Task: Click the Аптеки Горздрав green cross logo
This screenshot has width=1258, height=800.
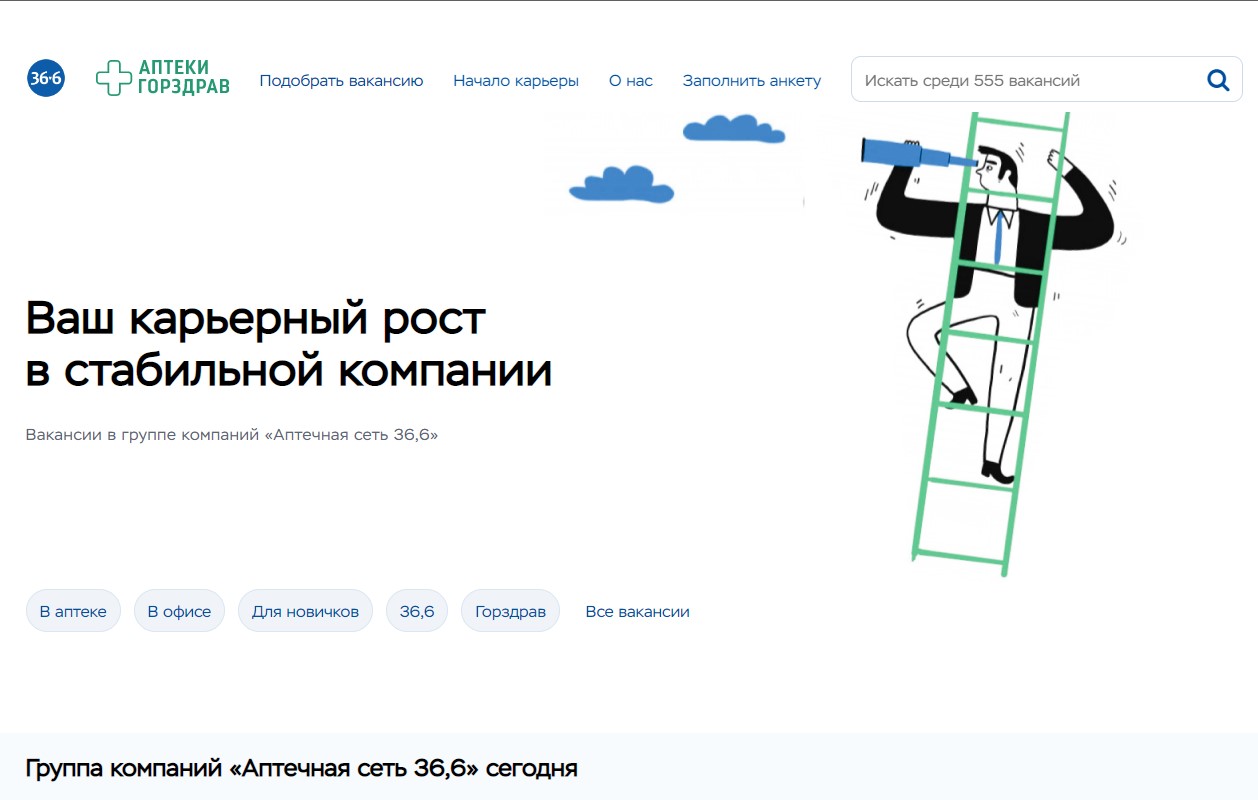Action: point(163,78)
